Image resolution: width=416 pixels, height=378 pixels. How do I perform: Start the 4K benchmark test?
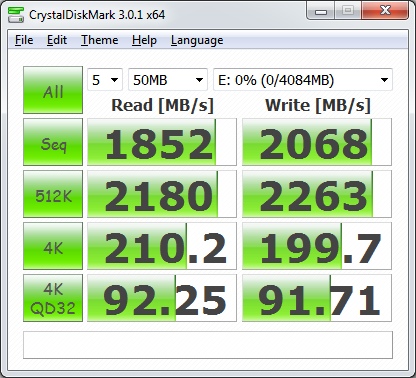pyautogui.click(x=53, y=246)
